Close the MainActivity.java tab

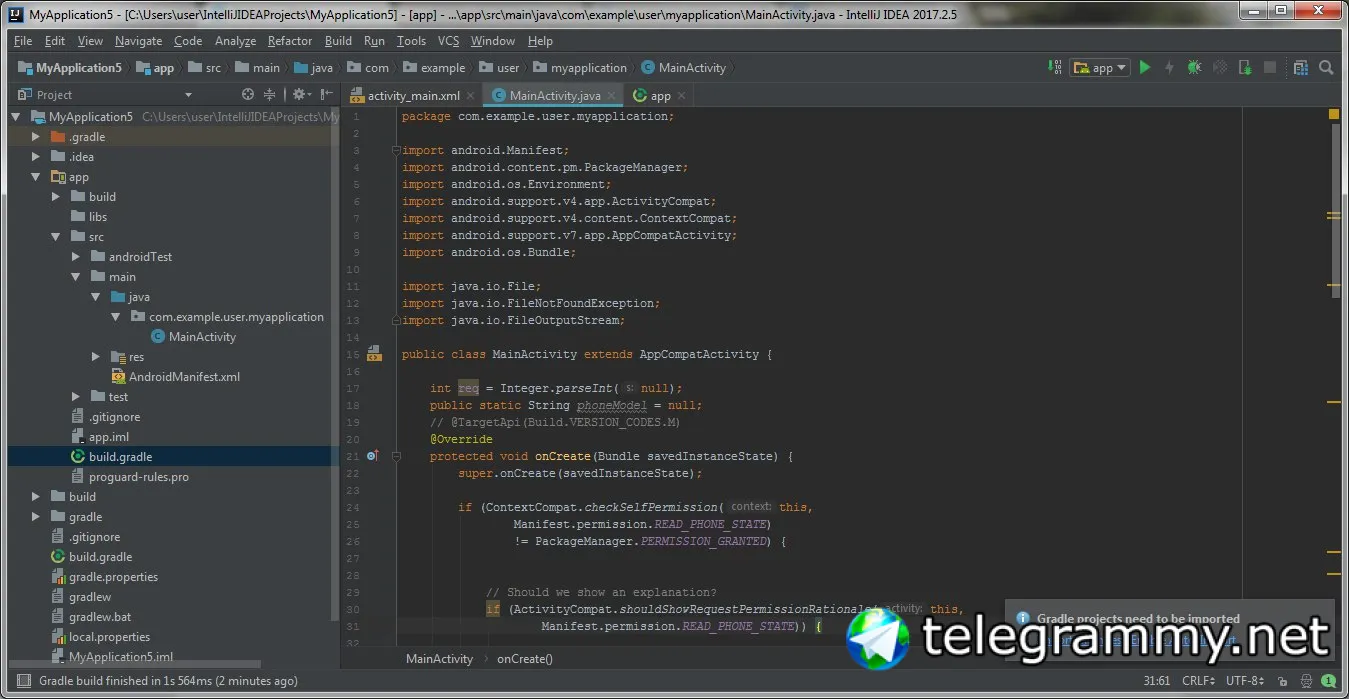coord(613,96)
